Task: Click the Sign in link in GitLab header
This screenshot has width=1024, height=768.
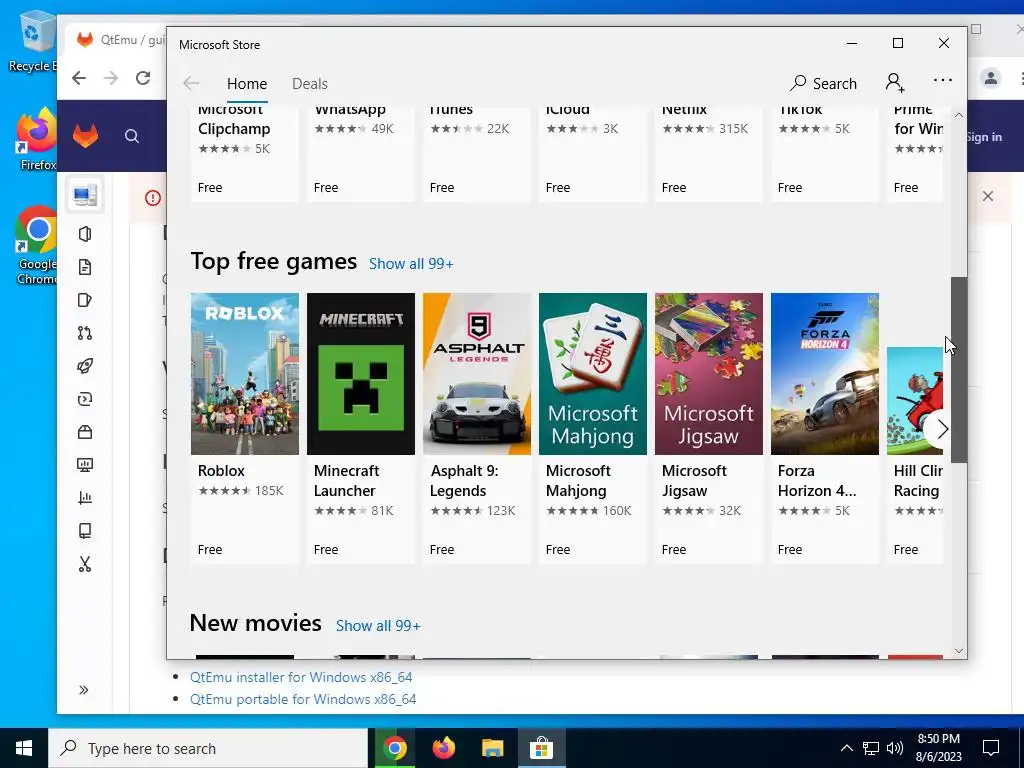Action: (x=985, y=136)
